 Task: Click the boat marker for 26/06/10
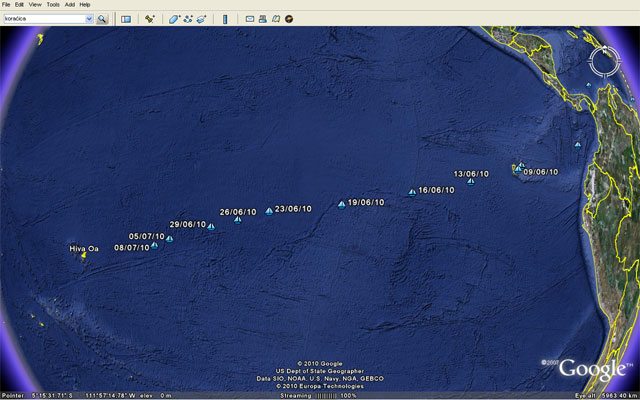coord(238,220)
